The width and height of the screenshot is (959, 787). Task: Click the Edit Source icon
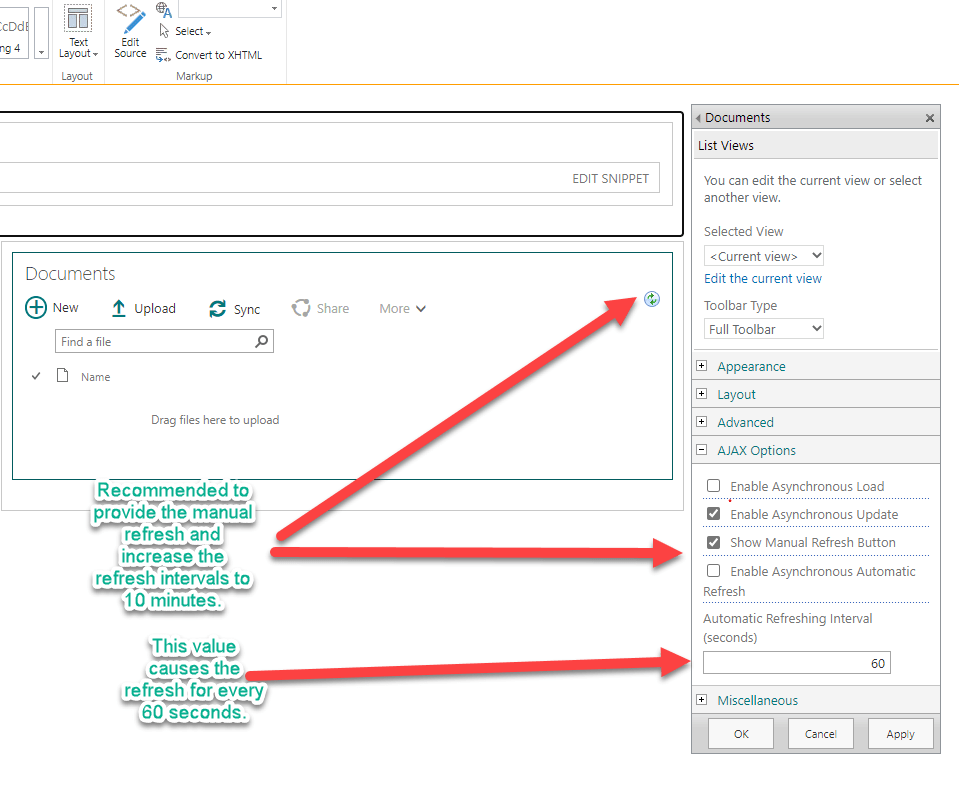click(130, 19)
